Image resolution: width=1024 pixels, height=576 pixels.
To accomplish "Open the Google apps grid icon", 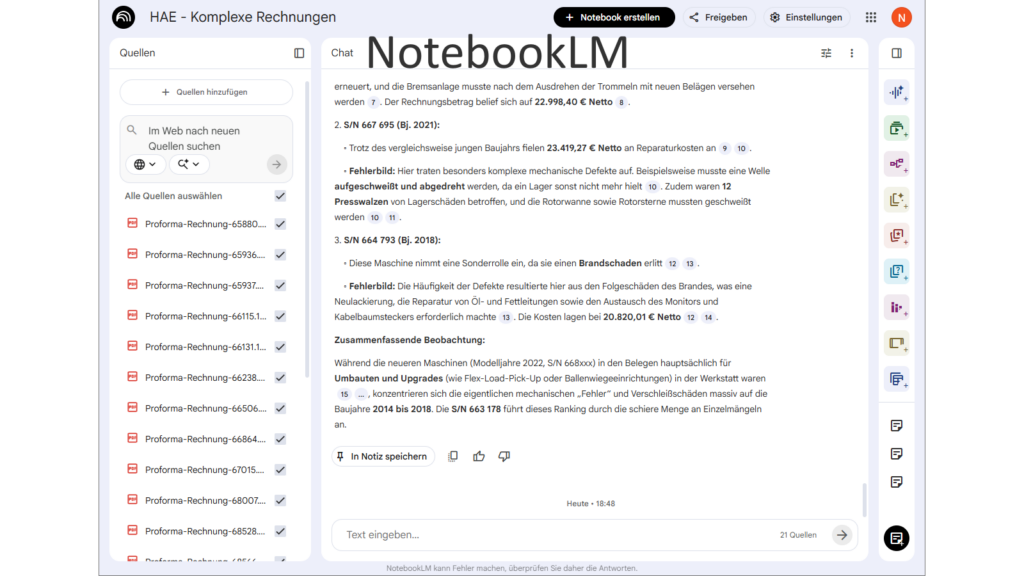I will pos(870,16).
